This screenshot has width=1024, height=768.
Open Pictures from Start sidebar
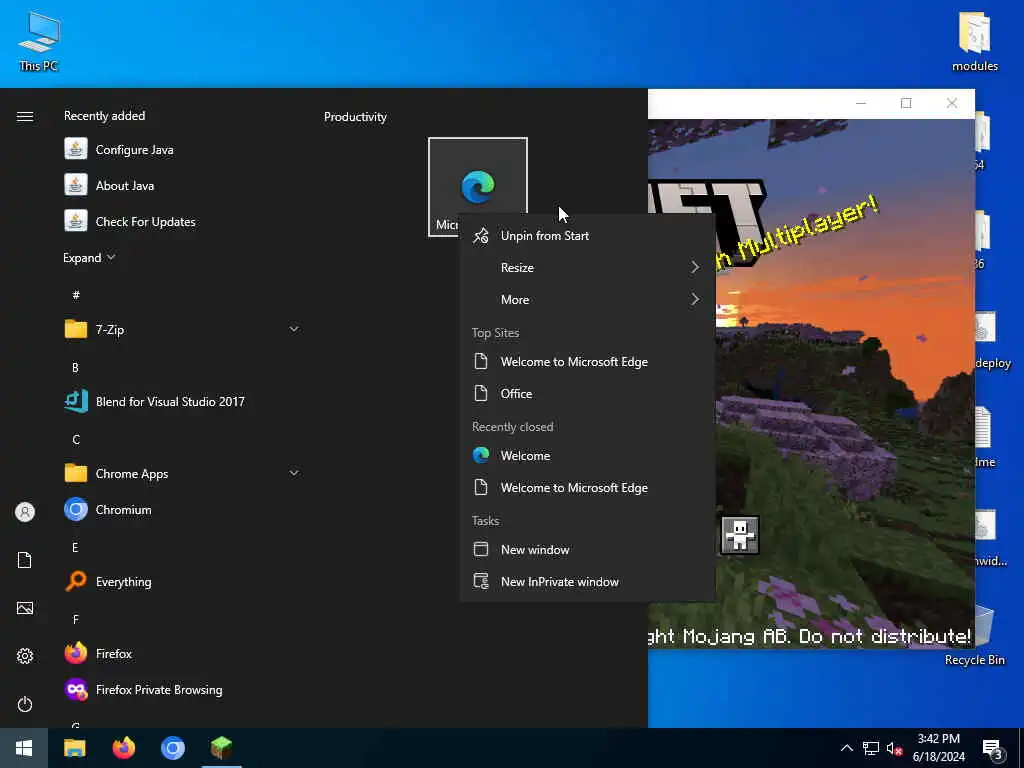click(25, 608)
